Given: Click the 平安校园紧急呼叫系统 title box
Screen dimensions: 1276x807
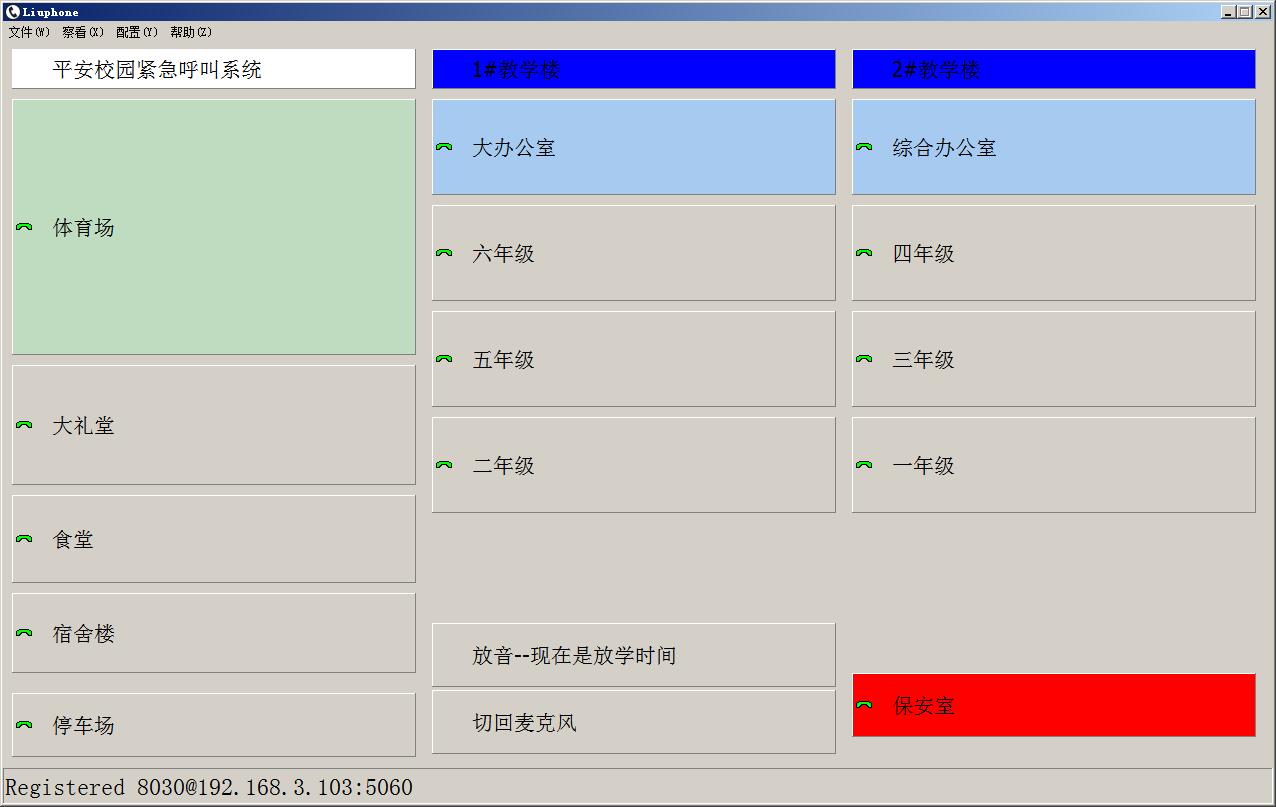Looking at the screenshot, I should [x=214, y=69].
